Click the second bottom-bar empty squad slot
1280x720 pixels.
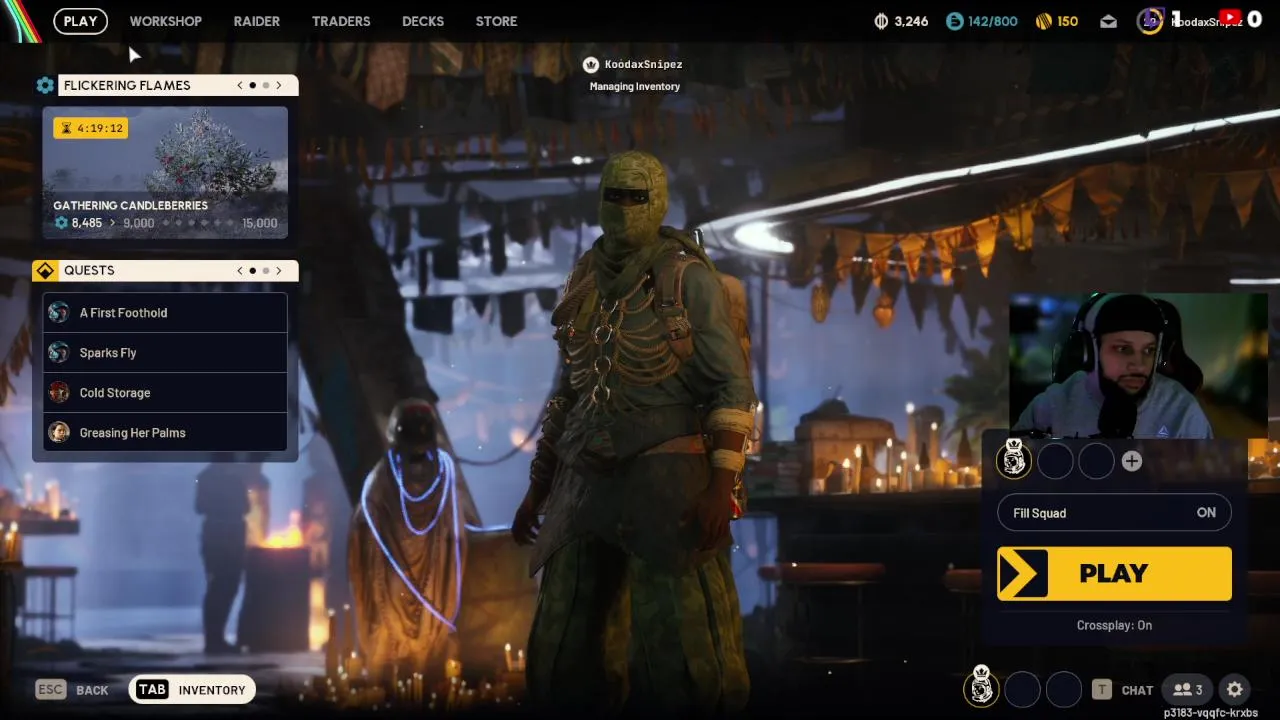tap(1022, 689)
